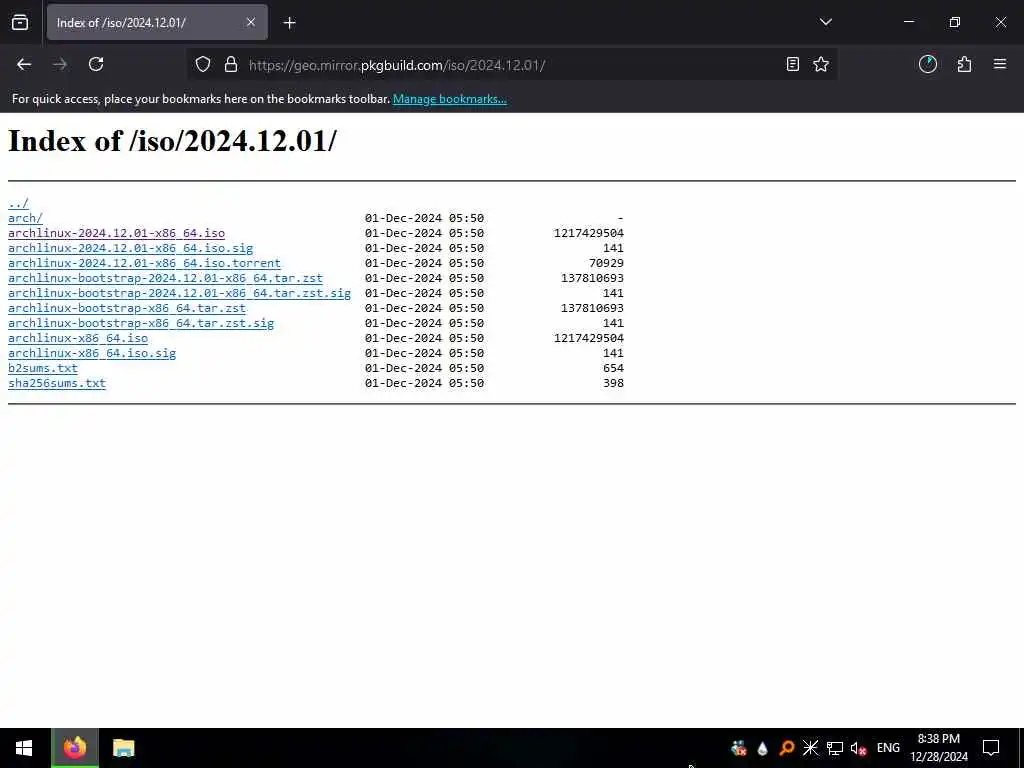
Task: Open the Extensions puzzle icon
Action: pyautogui.click(x=964, y=64)
